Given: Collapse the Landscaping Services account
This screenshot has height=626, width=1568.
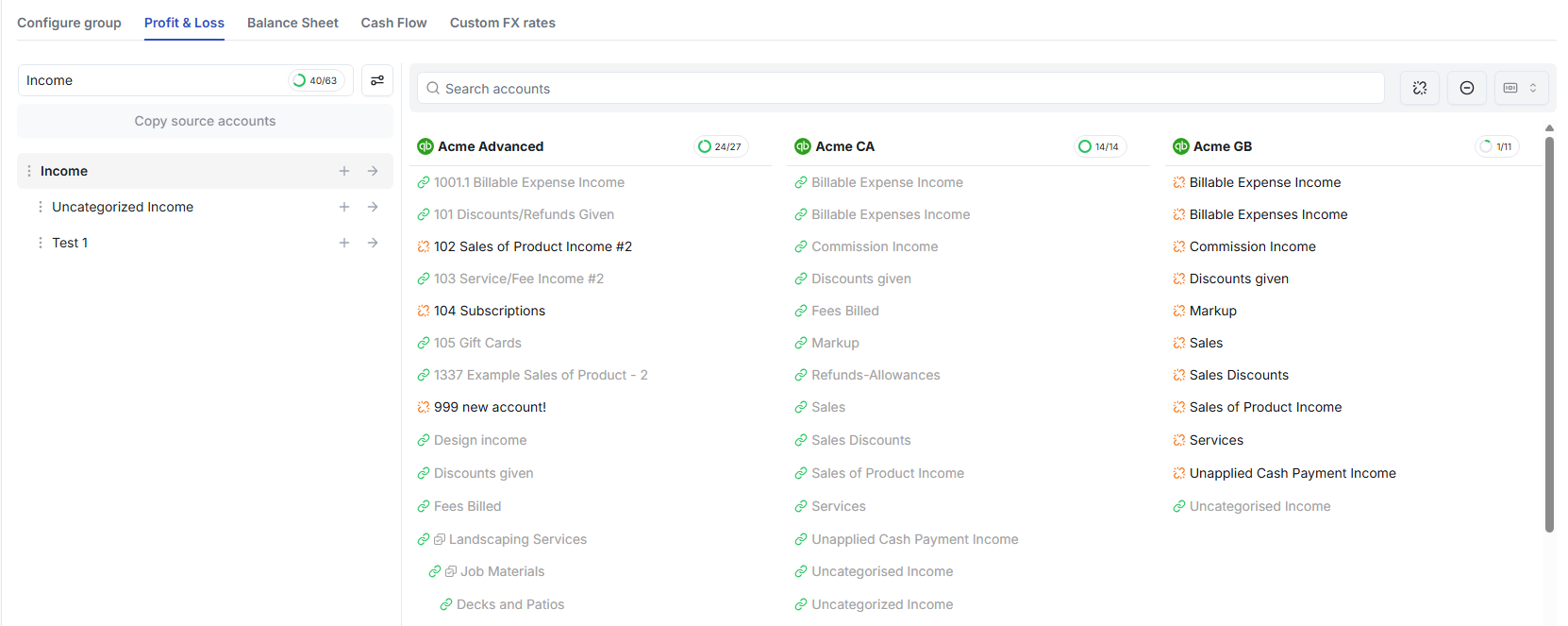Looking at the screenshot, I should click(x=440, y=539).
